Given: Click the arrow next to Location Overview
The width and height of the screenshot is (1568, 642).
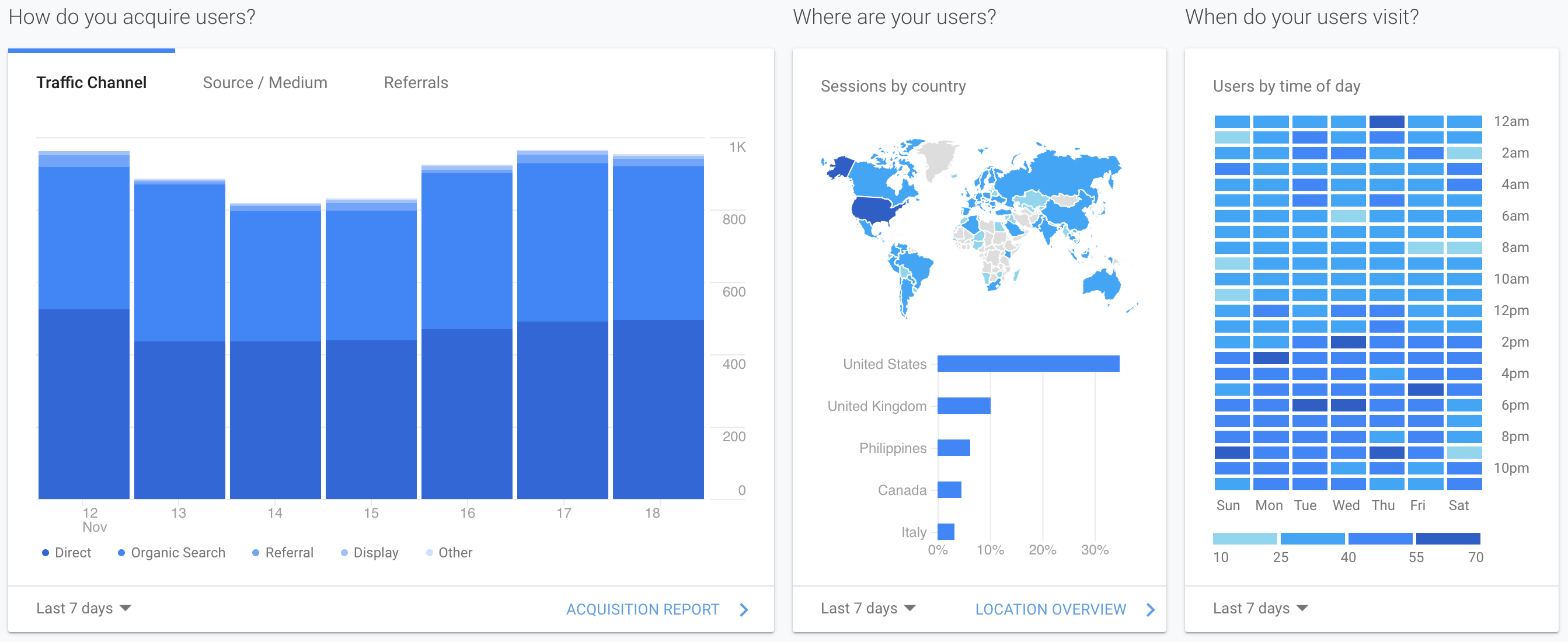Looking at the screenshot, I should coord(1151,609).
